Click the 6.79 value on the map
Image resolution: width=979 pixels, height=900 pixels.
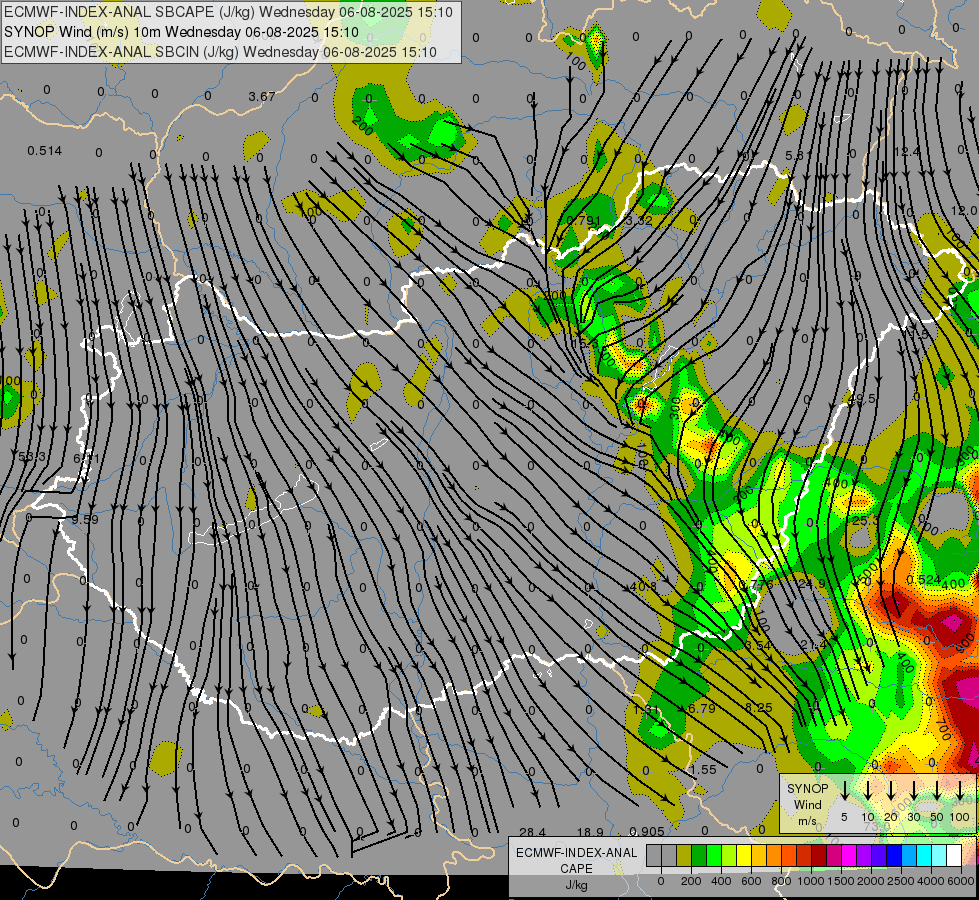click(x=701, y=708)
